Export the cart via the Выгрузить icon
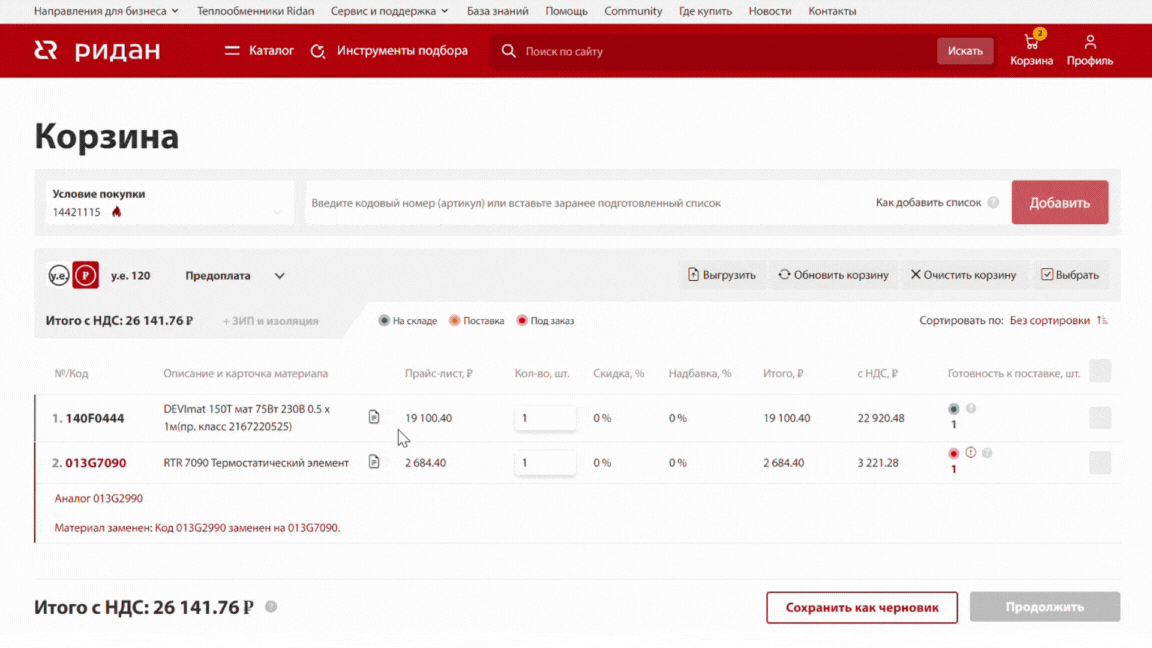This screenshot has width=1152, height=648. pos(722,274)
